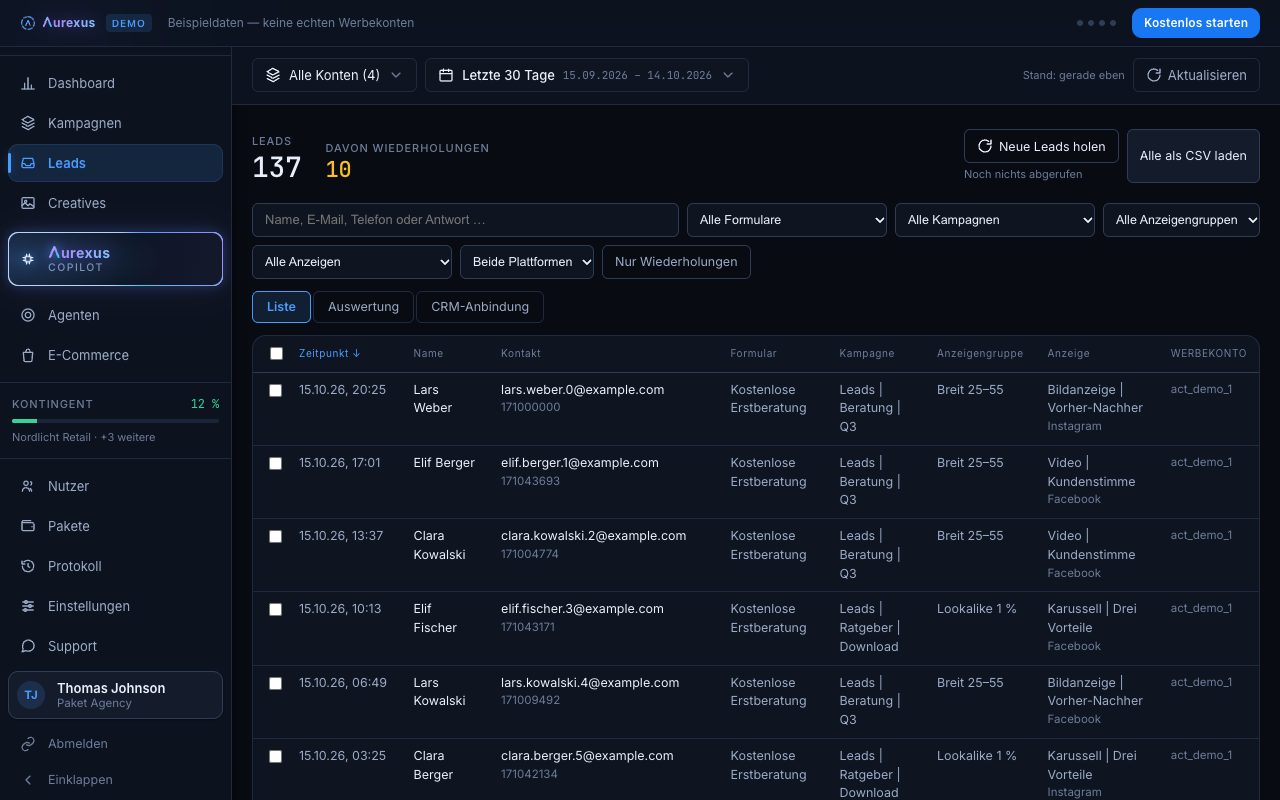
Task: Click the Abmelden link icon
Action: tap(28, 744)
